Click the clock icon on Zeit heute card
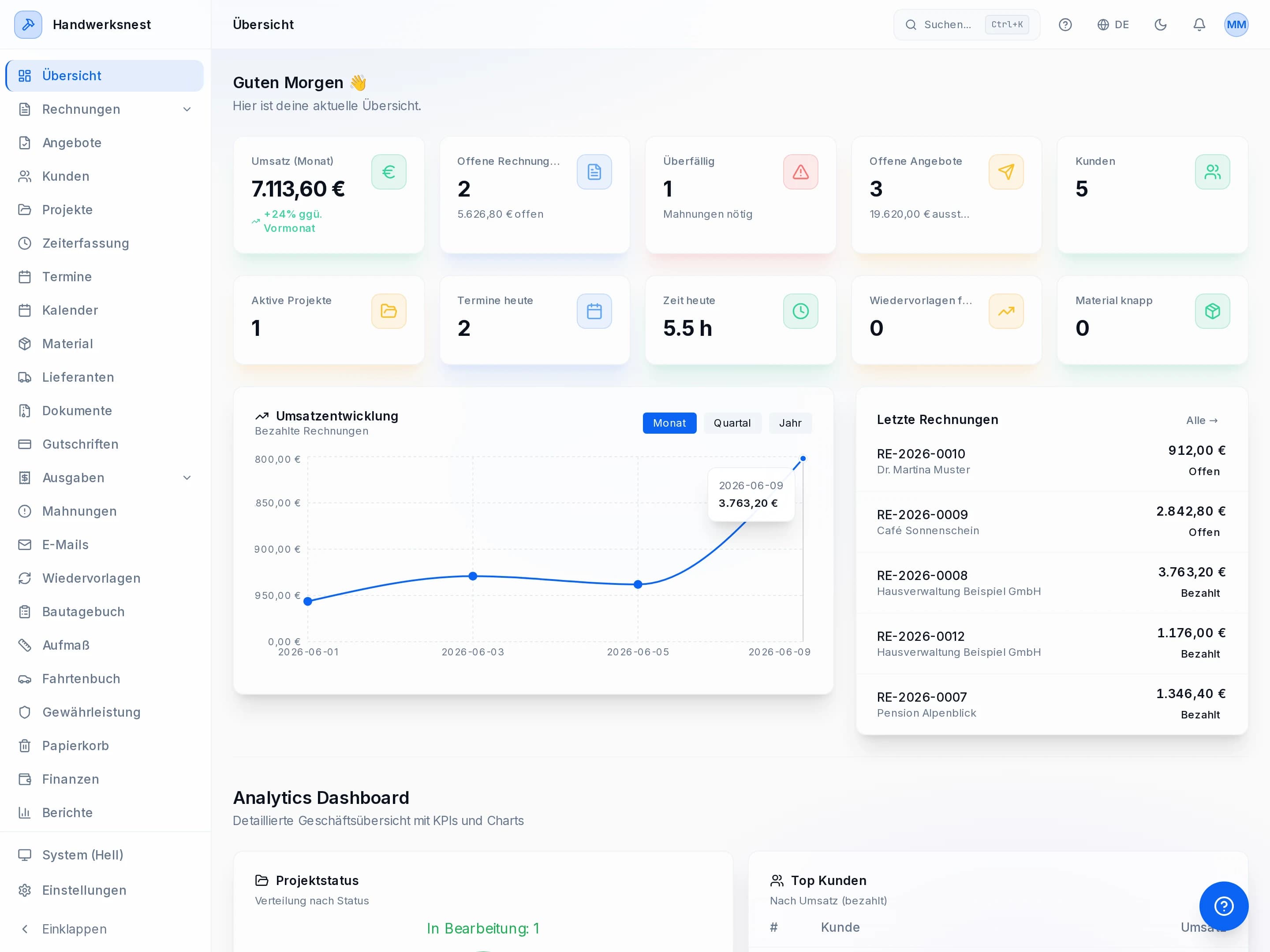1270x952 pixels. (x=800, y=311)
